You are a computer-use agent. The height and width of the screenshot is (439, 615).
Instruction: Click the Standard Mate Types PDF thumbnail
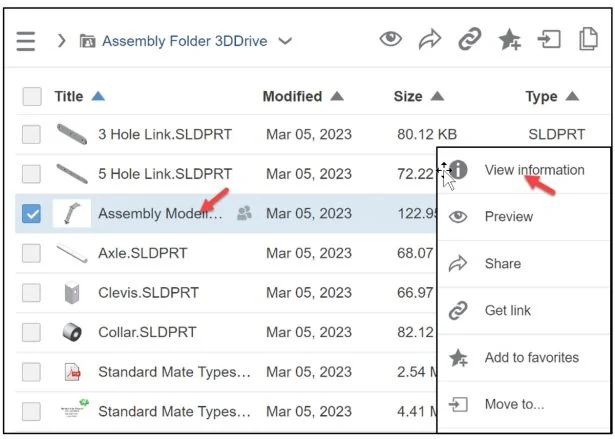[x=72, y=373]
